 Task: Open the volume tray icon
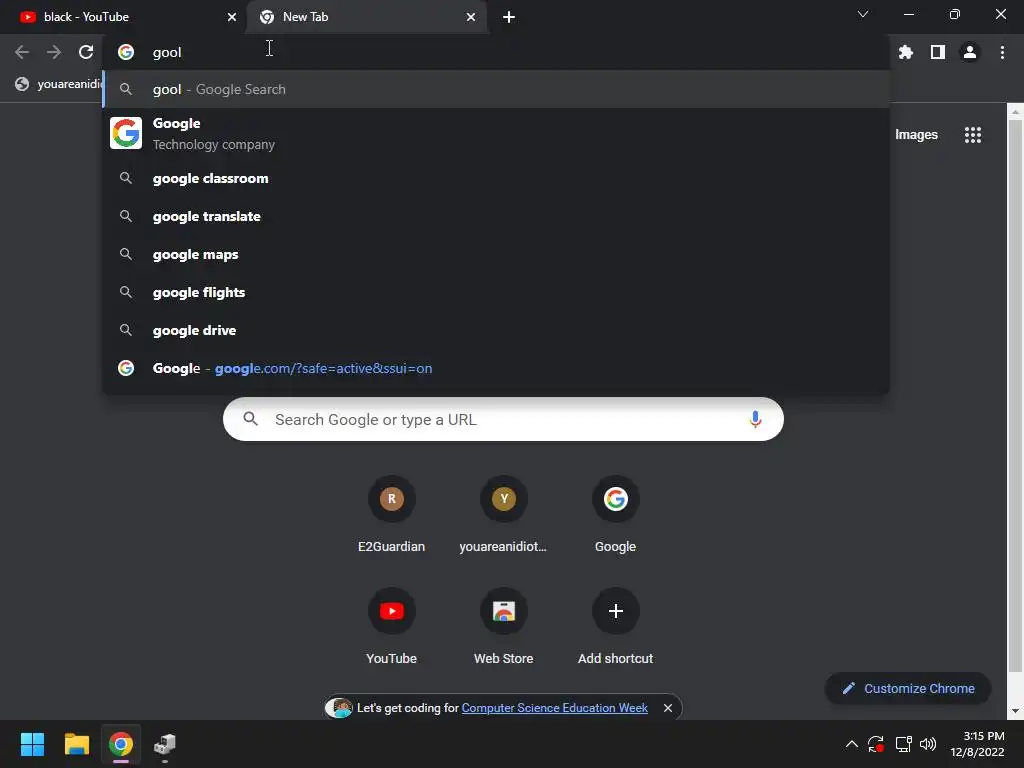(x=927, y=744)
